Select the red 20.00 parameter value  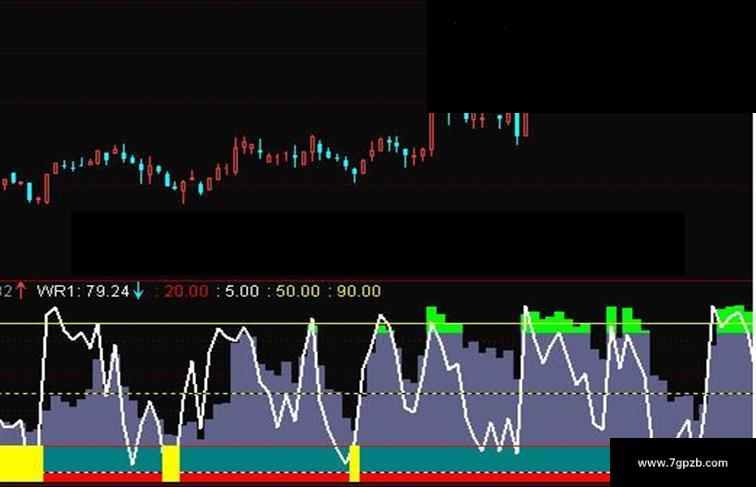pos(186,291)
